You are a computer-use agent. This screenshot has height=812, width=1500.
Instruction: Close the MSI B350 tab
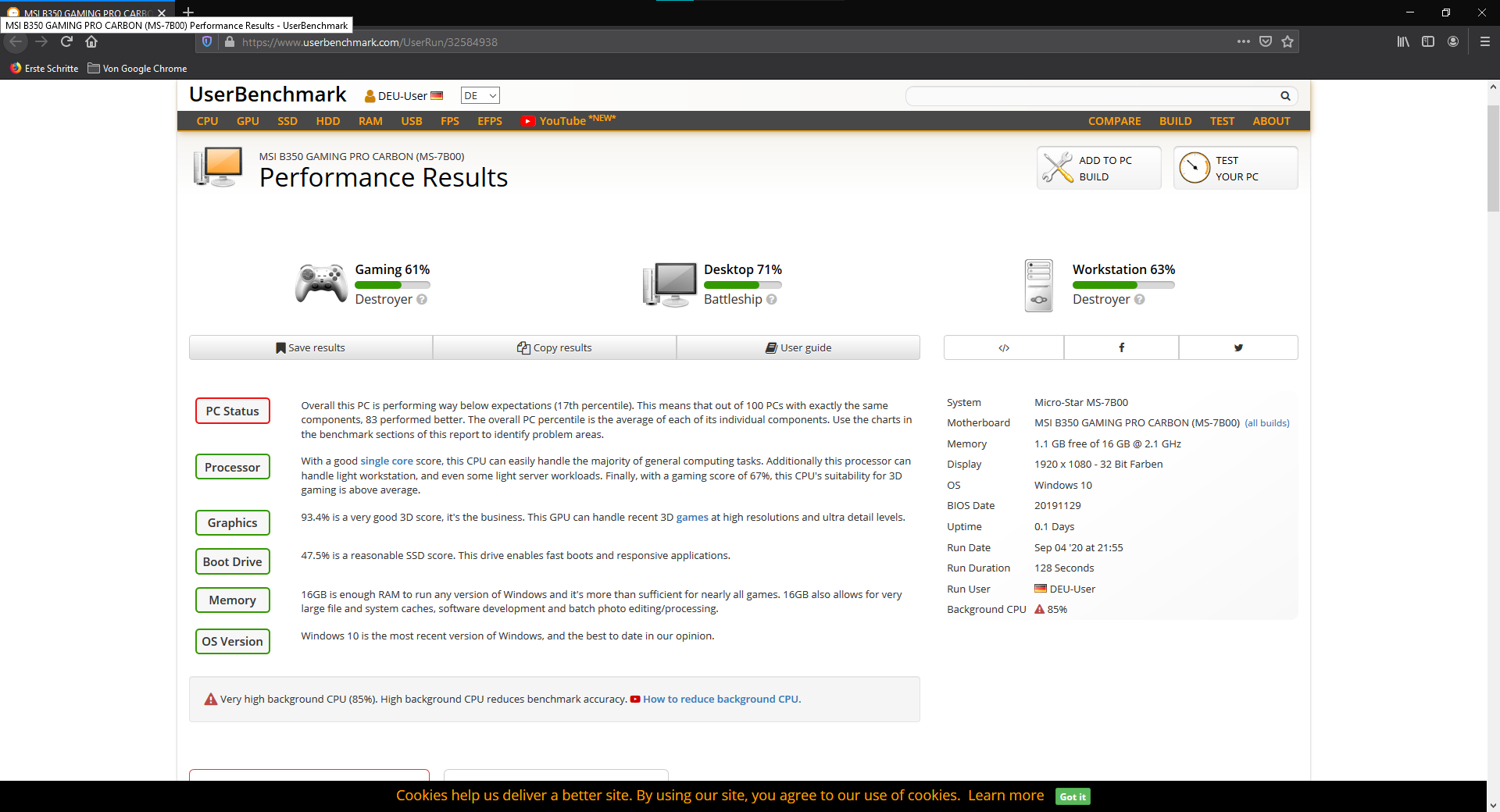pos(162,13)
